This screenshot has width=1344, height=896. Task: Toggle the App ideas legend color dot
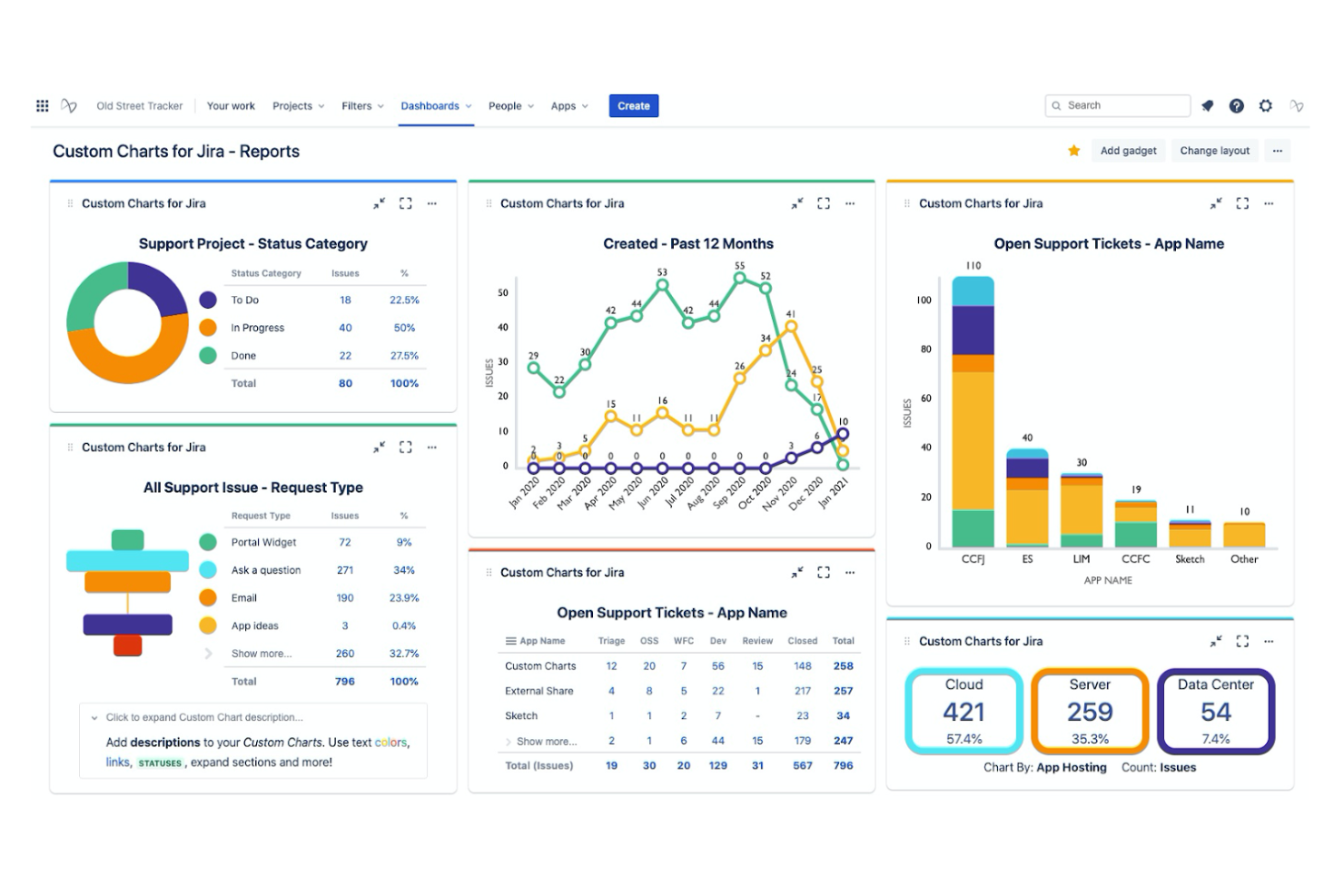coord(208,625)
